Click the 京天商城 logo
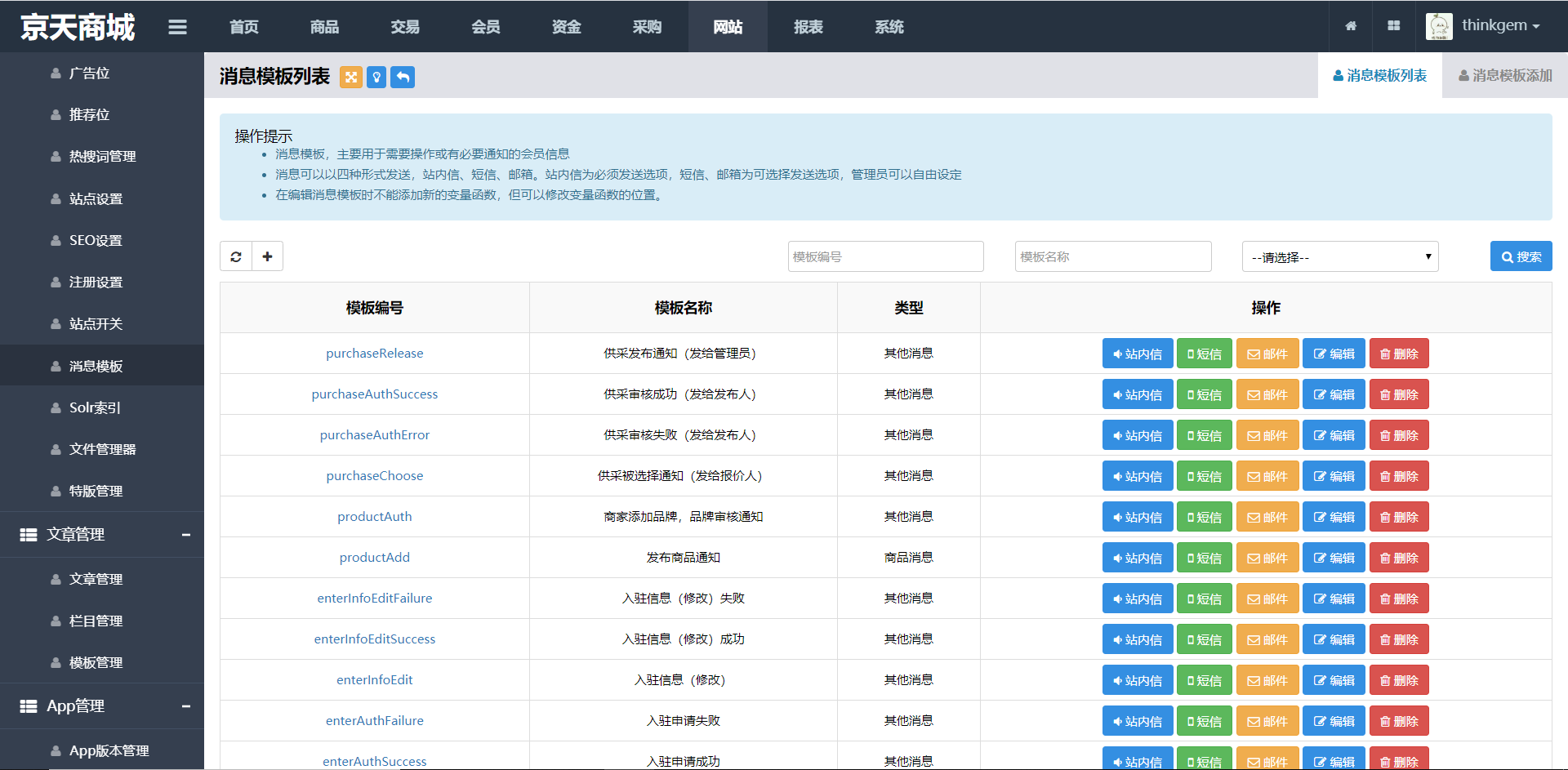Image resolution: width=1568 pixels, height=770 pixels. pyautogui.click(x=78, y=27)
